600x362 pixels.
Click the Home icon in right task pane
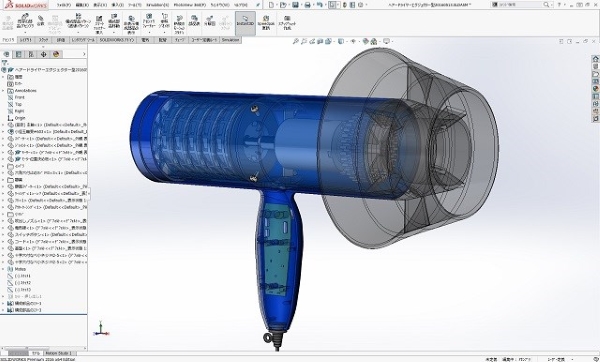click(595, 59)
